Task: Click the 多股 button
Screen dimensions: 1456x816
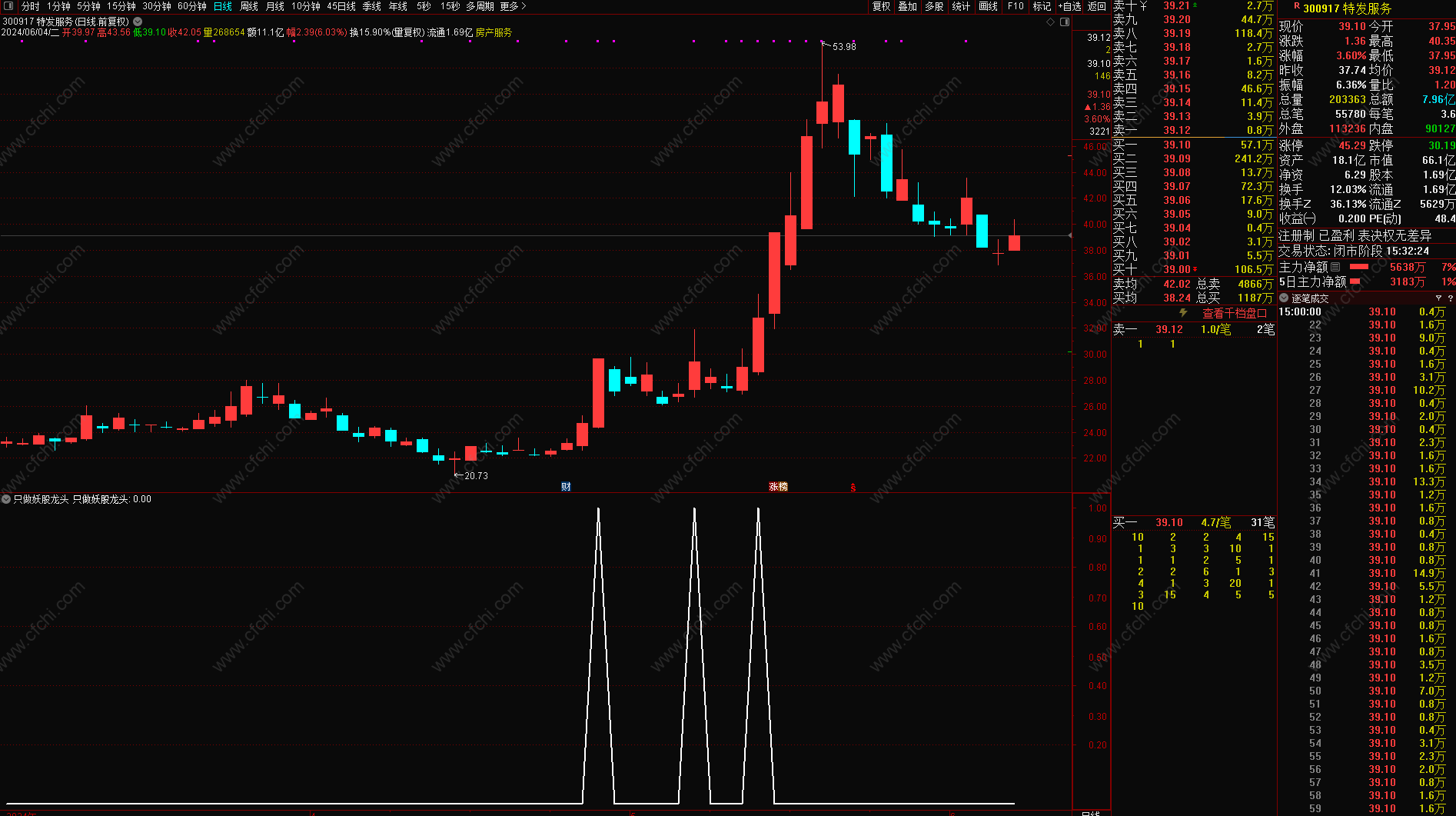Action: coord(935,6)
